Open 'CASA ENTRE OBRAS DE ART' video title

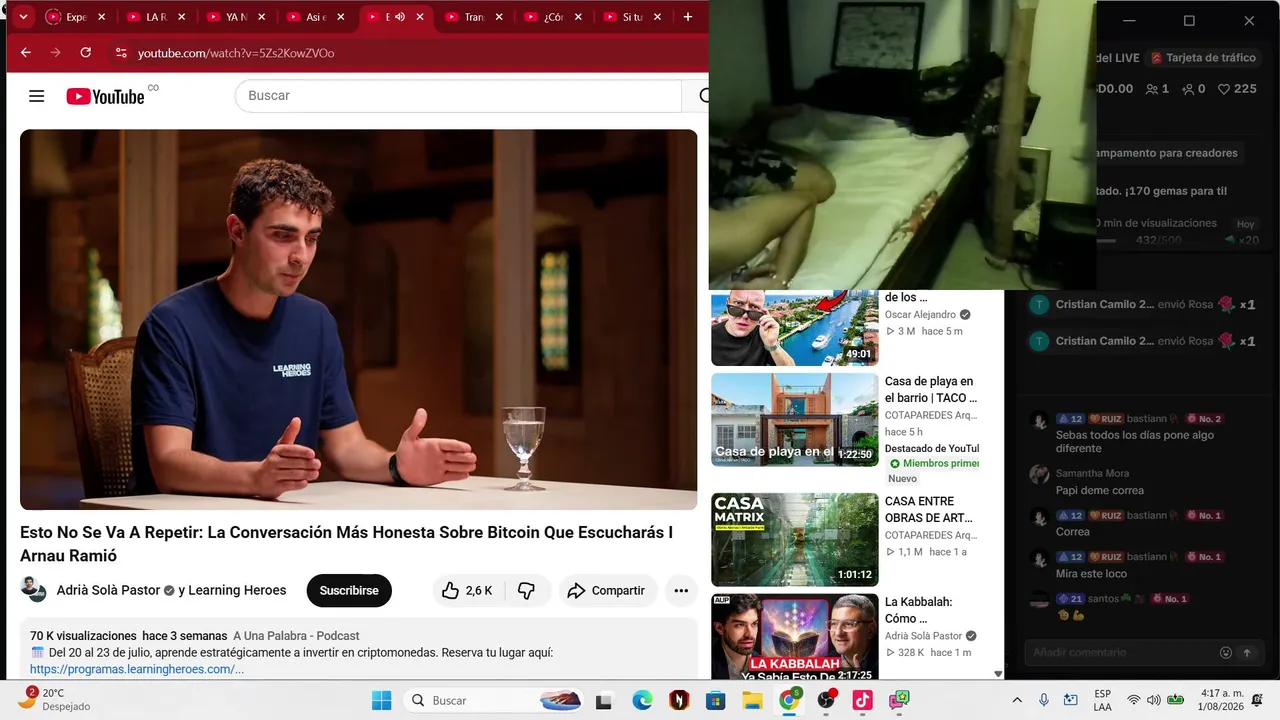click(929, 510)
